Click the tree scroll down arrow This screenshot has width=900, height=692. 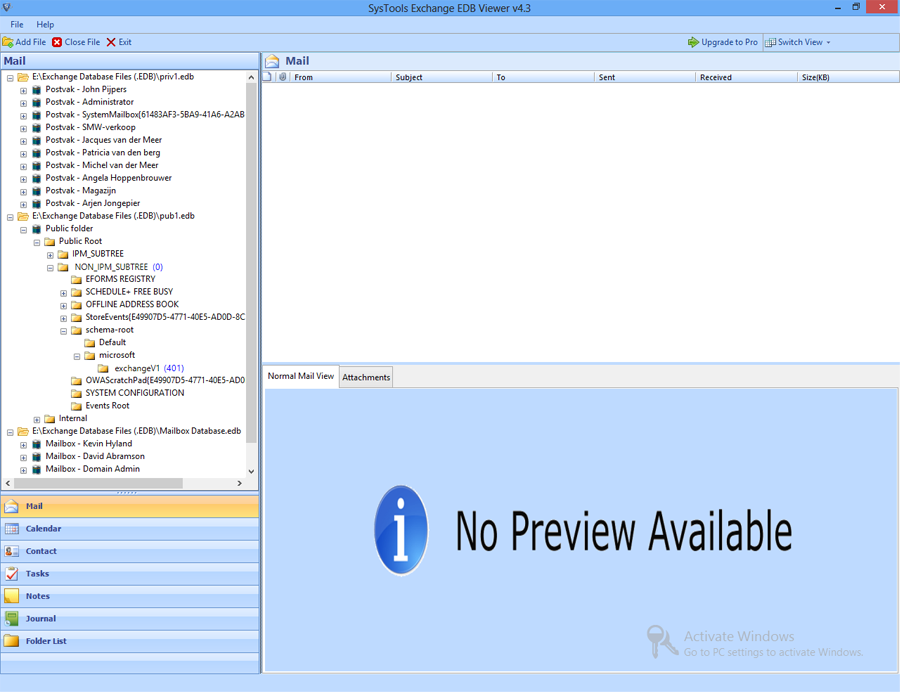coord(251,471)
